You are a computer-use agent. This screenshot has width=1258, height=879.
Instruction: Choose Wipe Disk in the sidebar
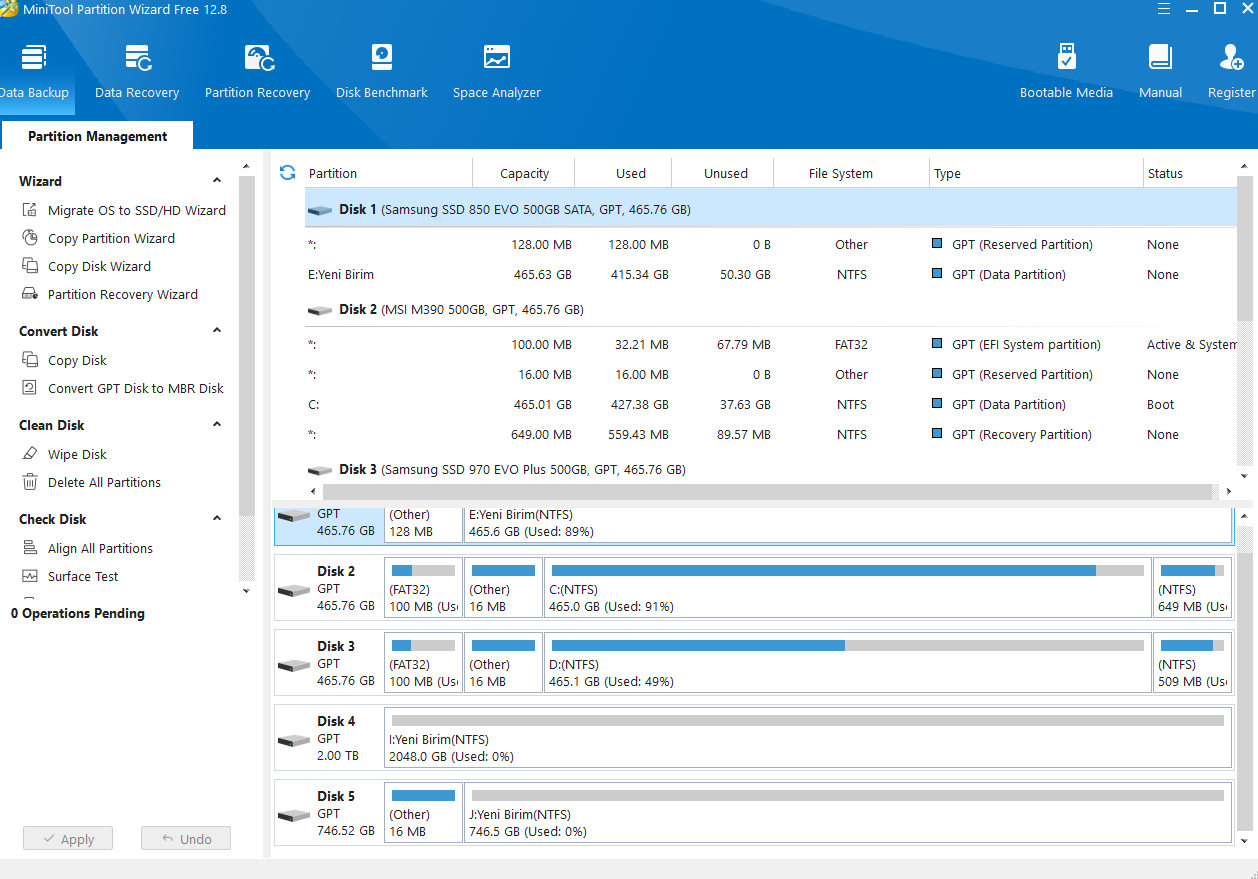coord(77,455)
